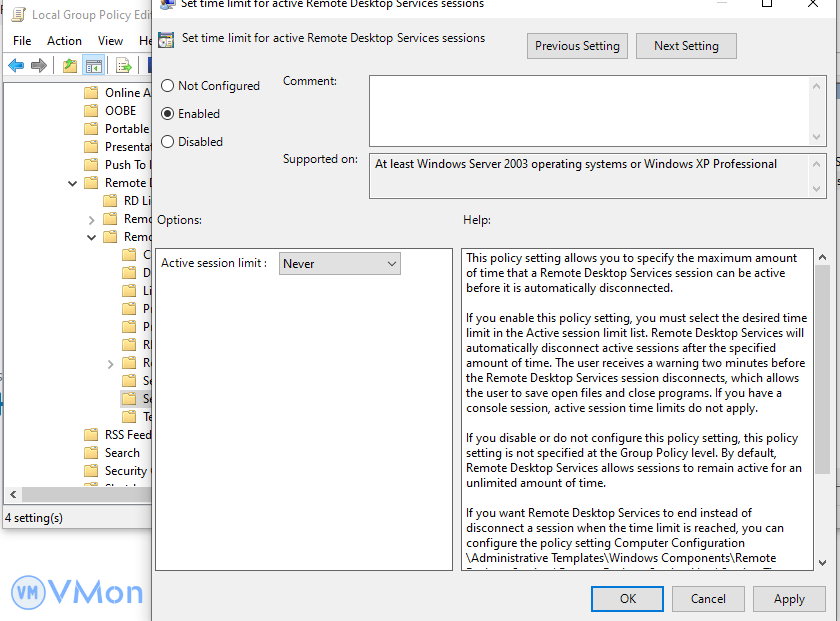Screen dimensions: 840x621
Task: Click the blue Back arrow in toolbar
Action: pyautogui.click(x=16, y=66)
